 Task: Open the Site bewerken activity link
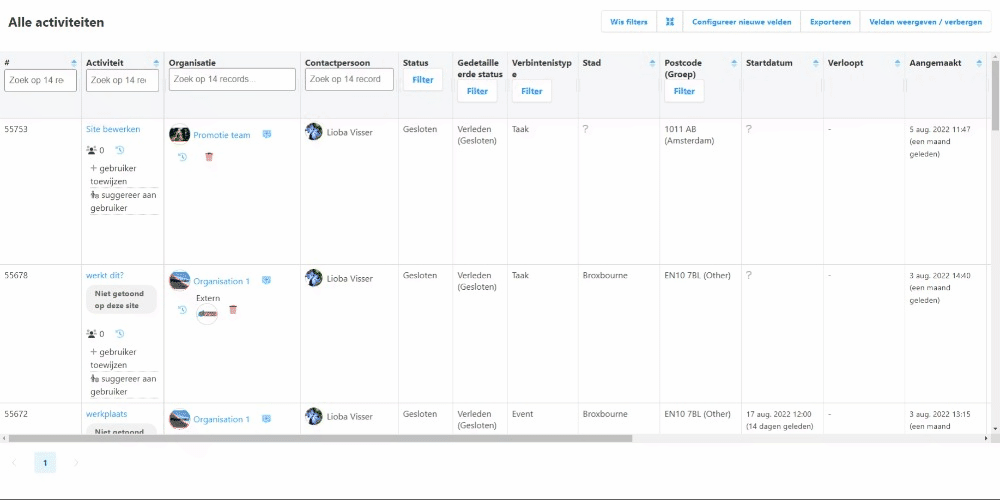pyautogui.click(x=113, y=129)
